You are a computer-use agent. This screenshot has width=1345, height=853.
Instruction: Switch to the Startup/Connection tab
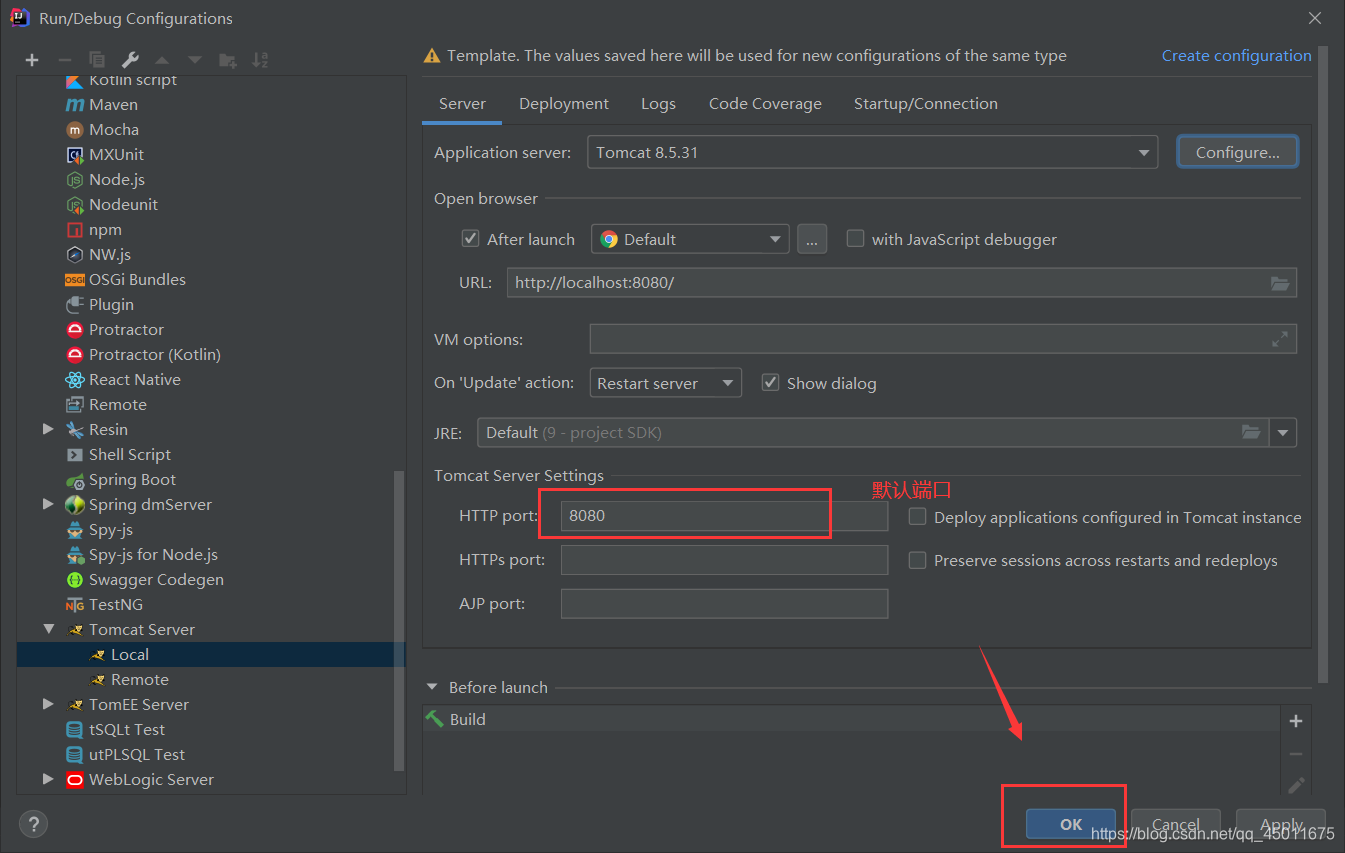926,104
